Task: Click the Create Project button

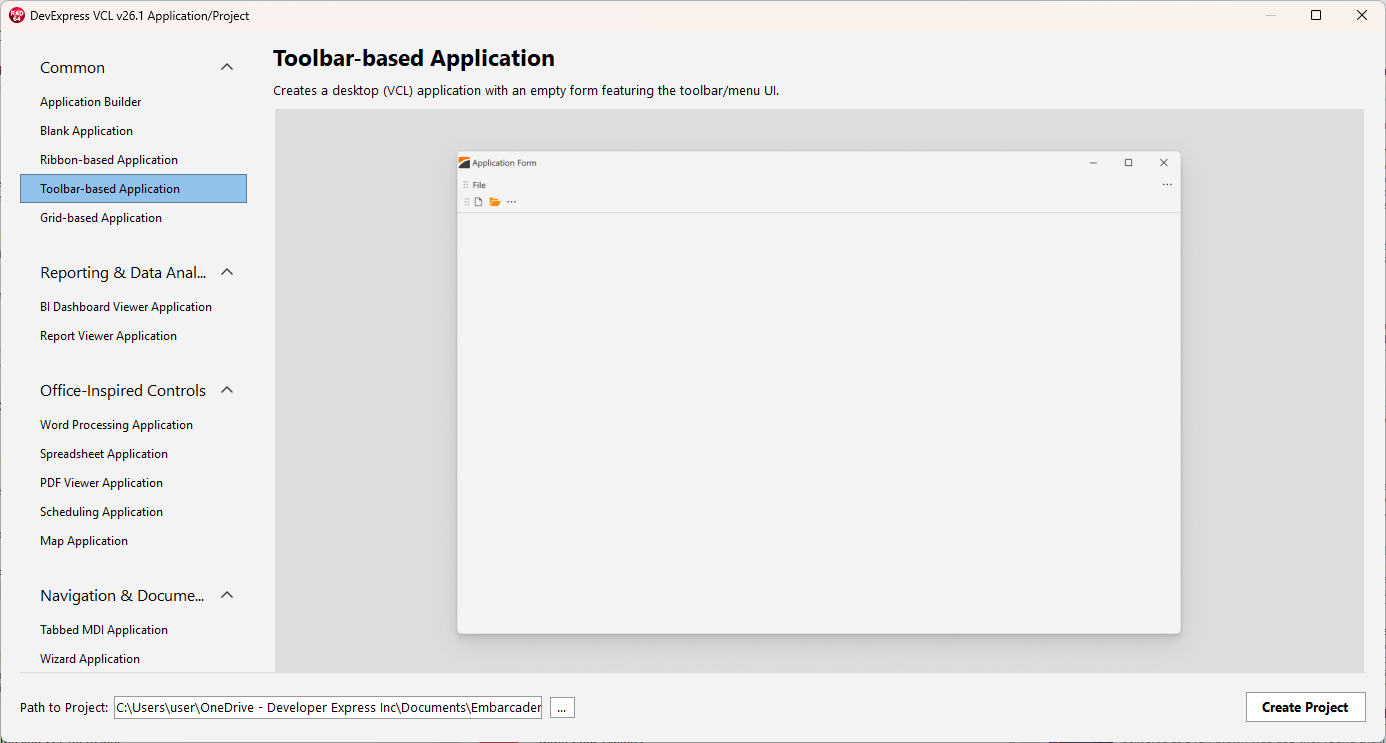Action: point(1305,707)
